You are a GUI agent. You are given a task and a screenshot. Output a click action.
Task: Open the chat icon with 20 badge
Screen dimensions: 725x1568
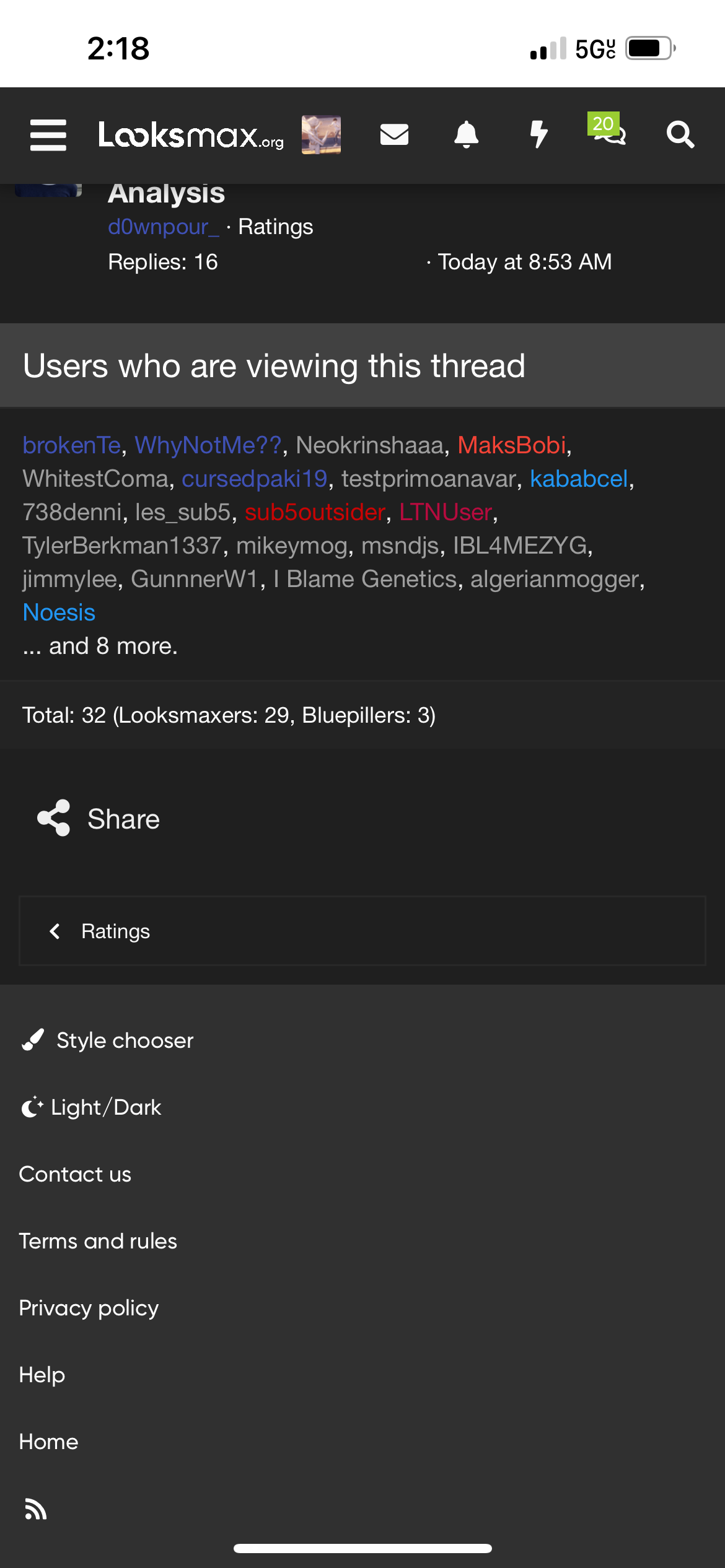click(x=609, y=130)
